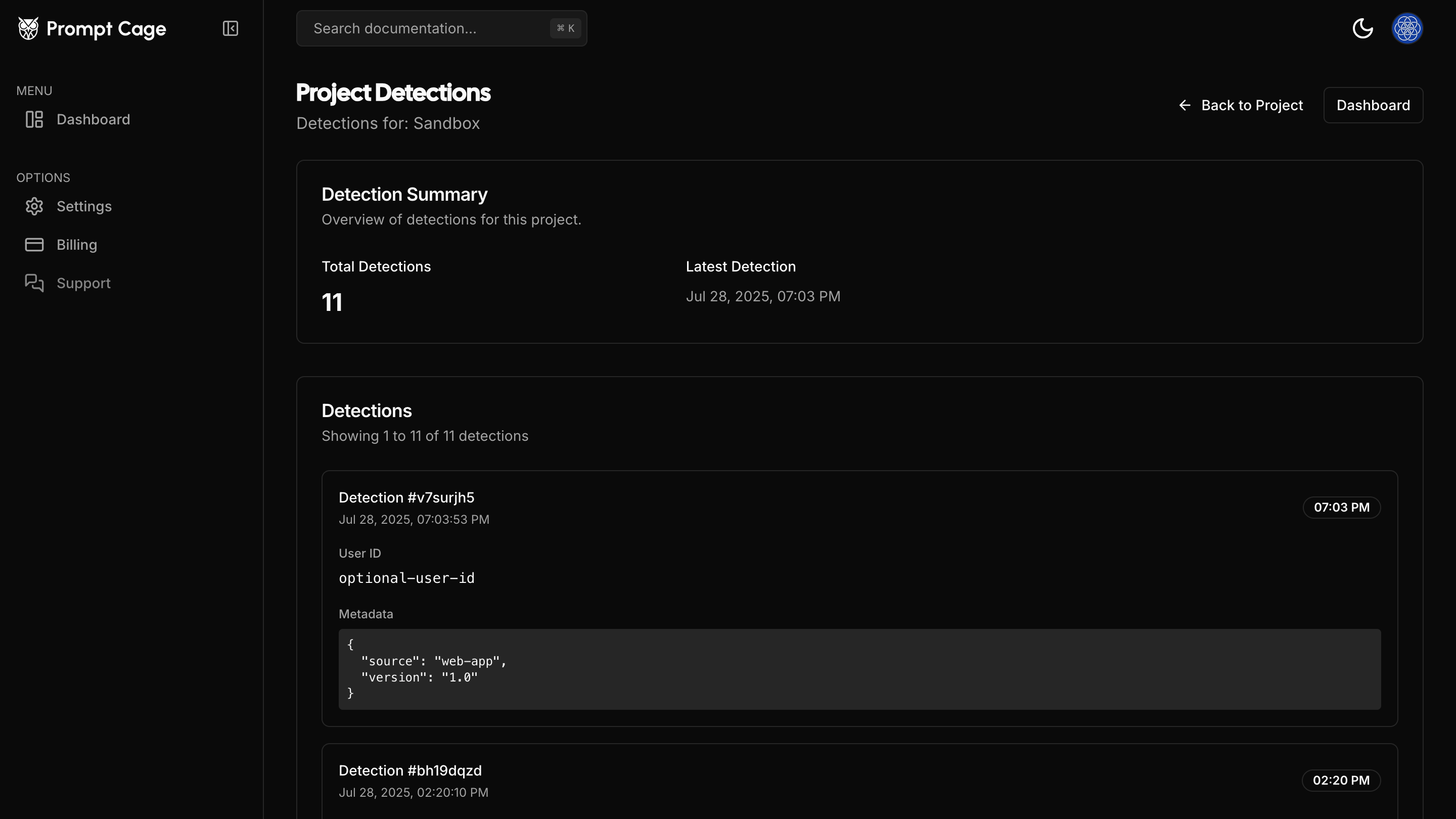Image resolution: width=1456 pixels, height=819 pixels.
Task: Click the Dashboard grid icon in sidebar
Action: [x=34, y=119]
